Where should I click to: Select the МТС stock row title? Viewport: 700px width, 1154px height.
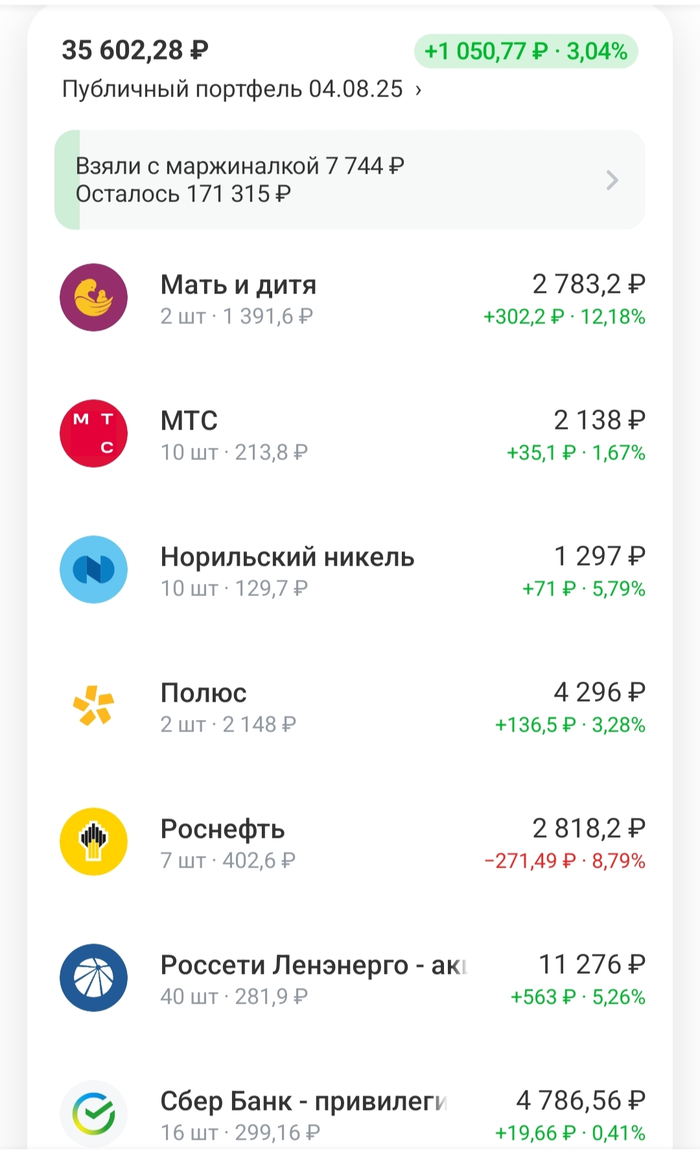point(189,421)
